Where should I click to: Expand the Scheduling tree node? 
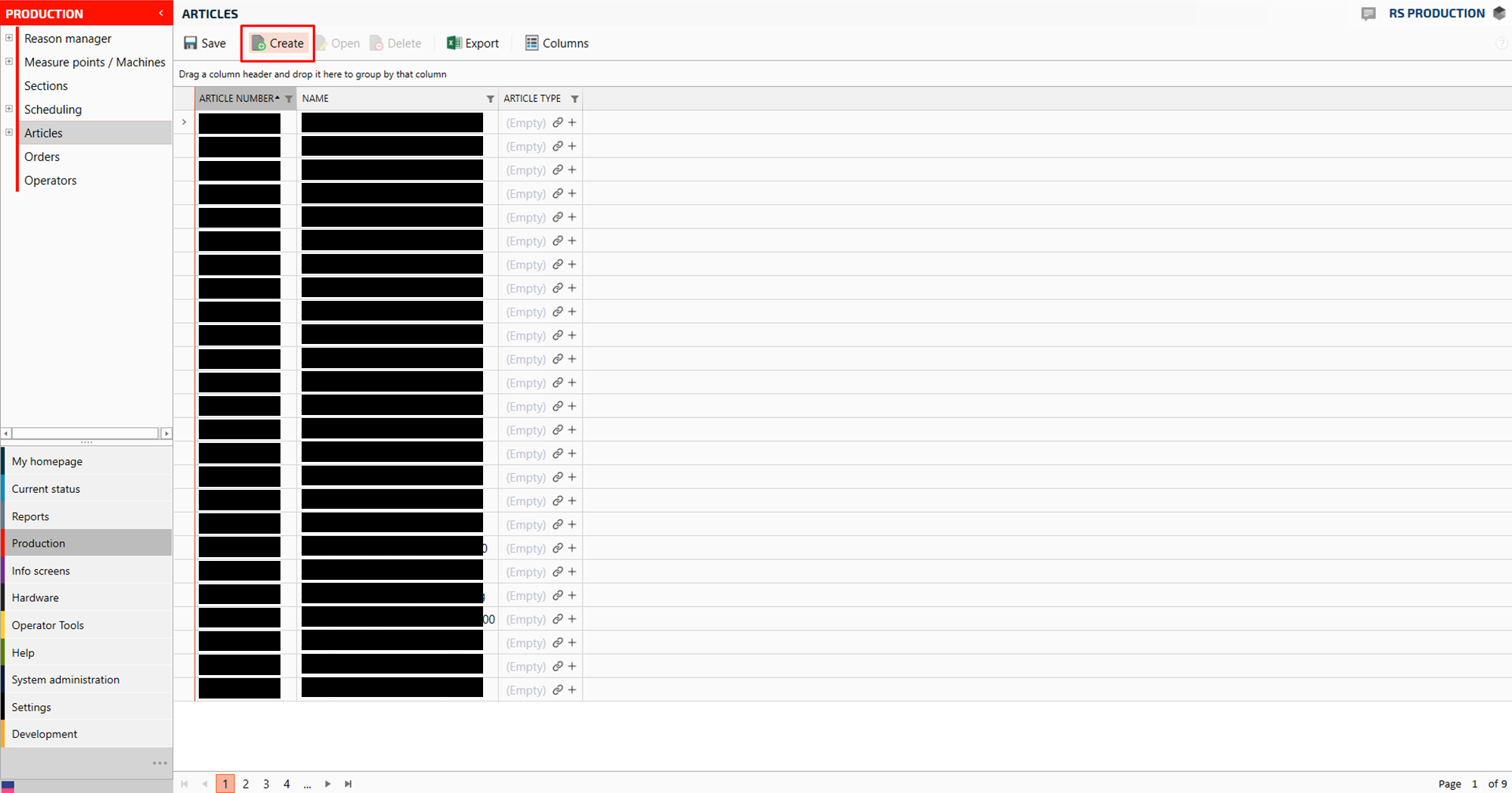[x=9, y=109]
